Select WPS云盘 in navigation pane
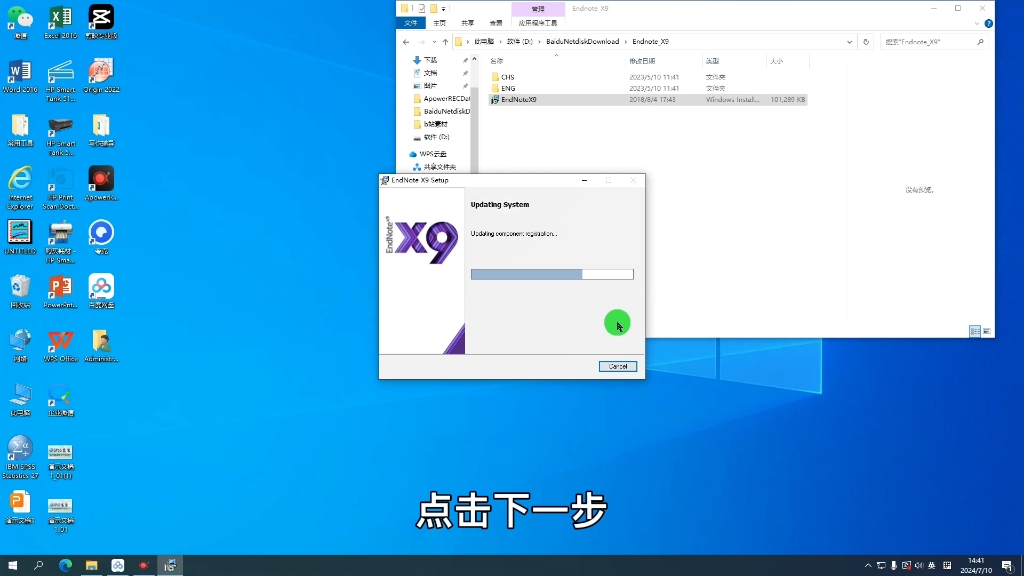Viewport: 1024px width, 576px height. (x=432, y=154)
